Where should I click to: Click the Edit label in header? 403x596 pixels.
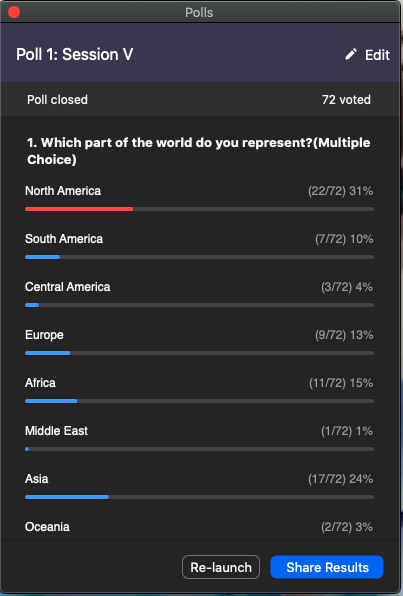(377, 55)
